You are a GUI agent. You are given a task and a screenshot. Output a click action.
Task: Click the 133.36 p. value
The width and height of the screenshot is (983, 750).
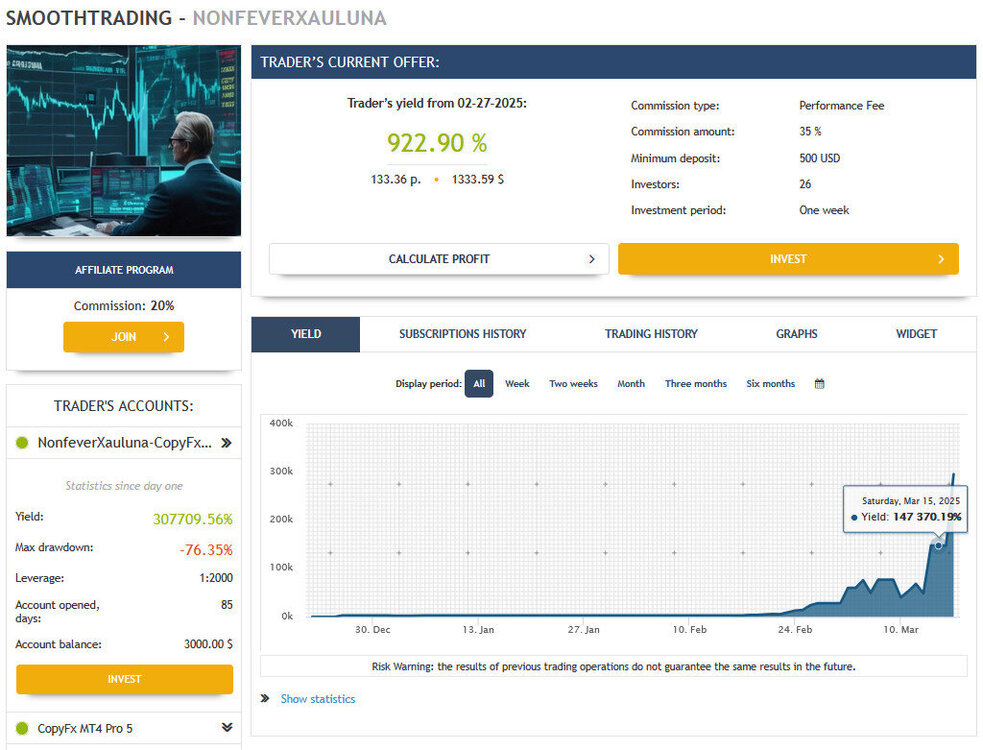point(396,179)
